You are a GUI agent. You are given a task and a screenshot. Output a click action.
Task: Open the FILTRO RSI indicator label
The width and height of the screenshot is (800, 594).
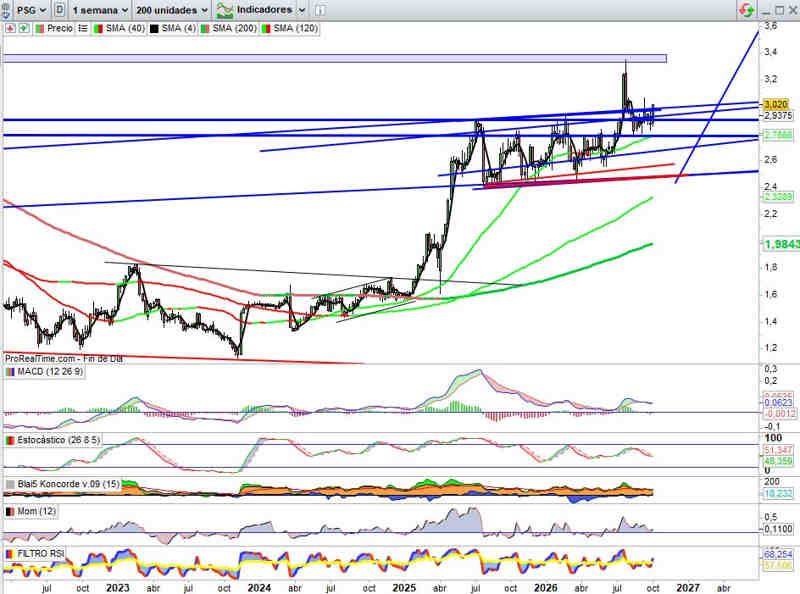[x=39, y=554]
